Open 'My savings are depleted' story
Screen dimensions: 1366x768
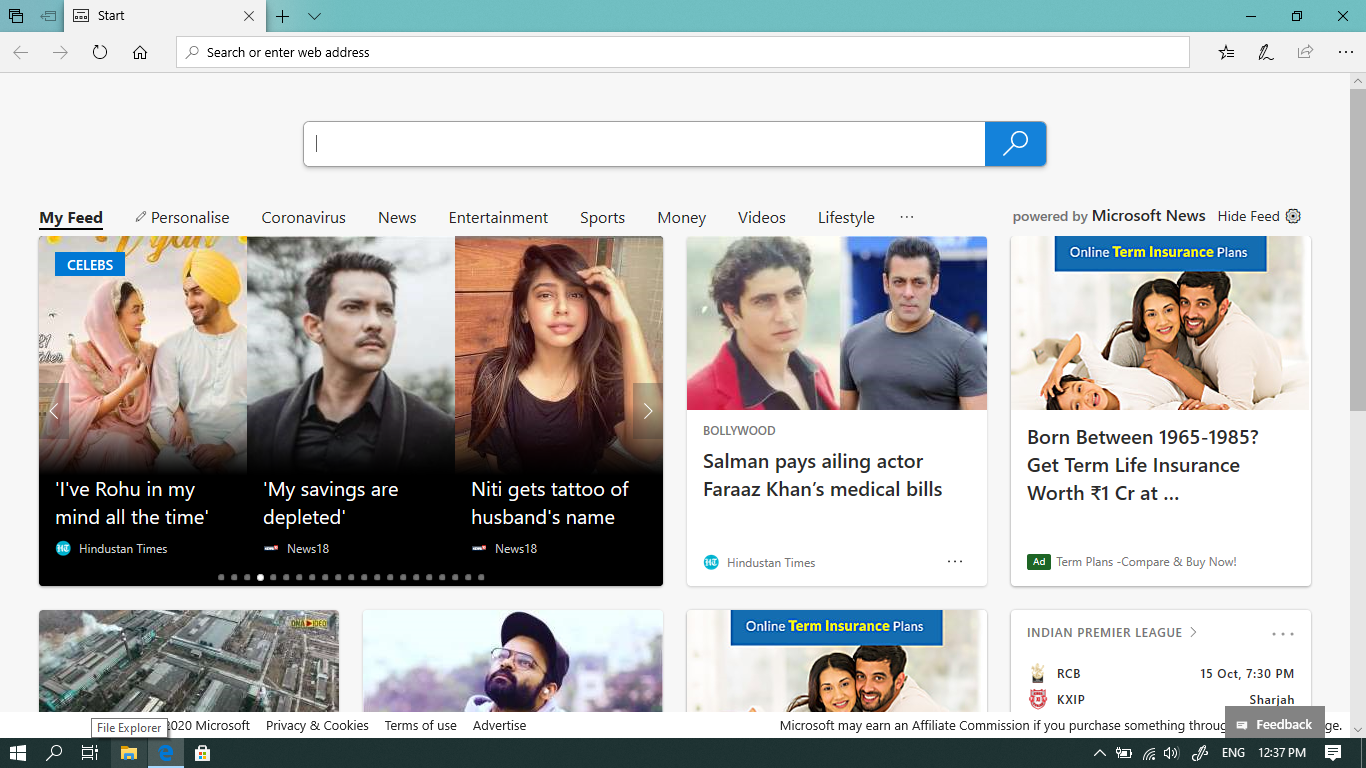pyautogui.click(x=331, y=503)
